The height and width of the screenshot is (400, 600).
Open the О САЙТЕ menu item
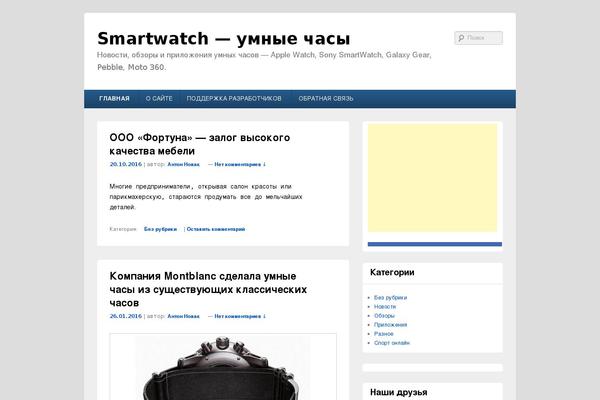click(x=159, y=99)
